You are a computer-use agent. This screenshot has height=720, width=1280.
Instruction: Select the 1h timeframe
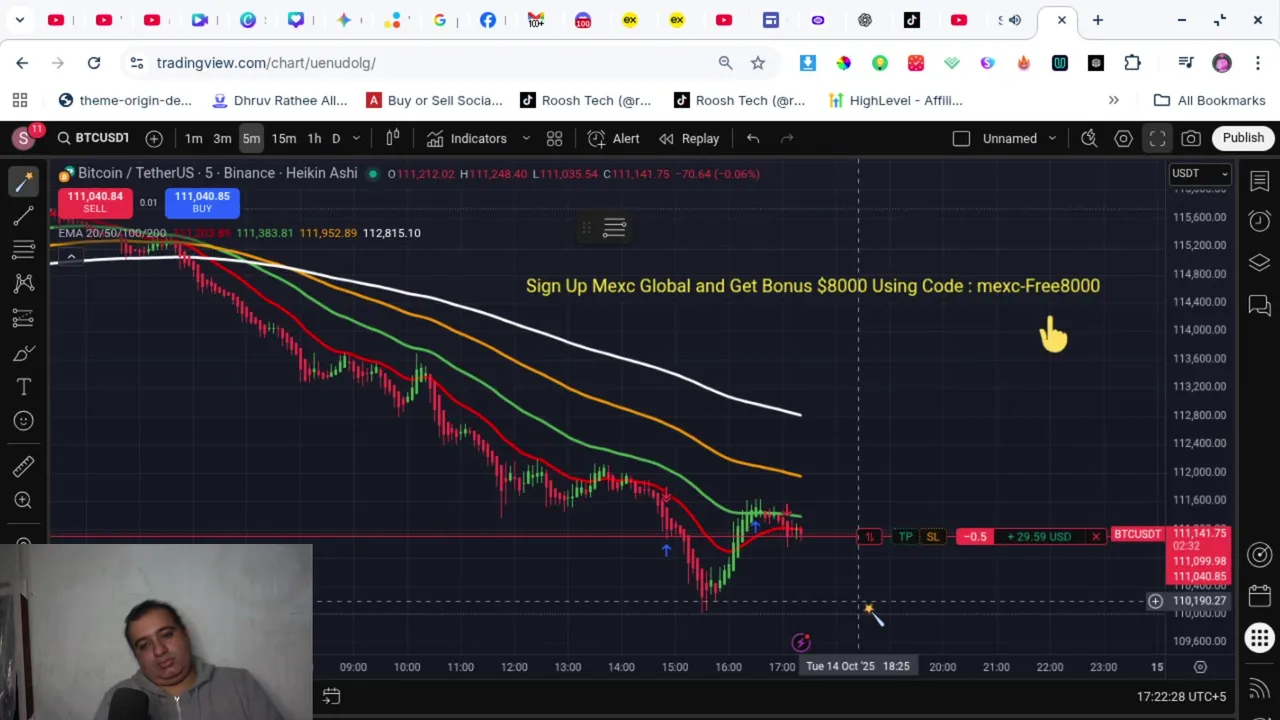click(x=314, y=138)
